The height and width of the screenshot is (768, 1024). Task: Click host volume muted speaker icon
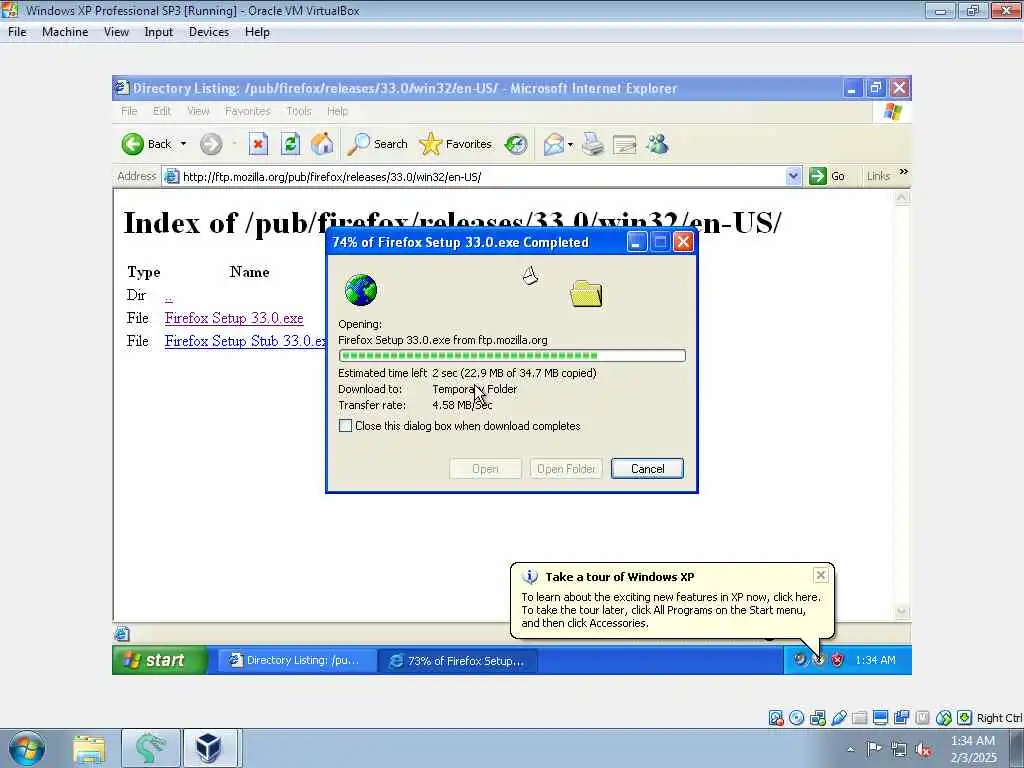[x=923, y=750]
